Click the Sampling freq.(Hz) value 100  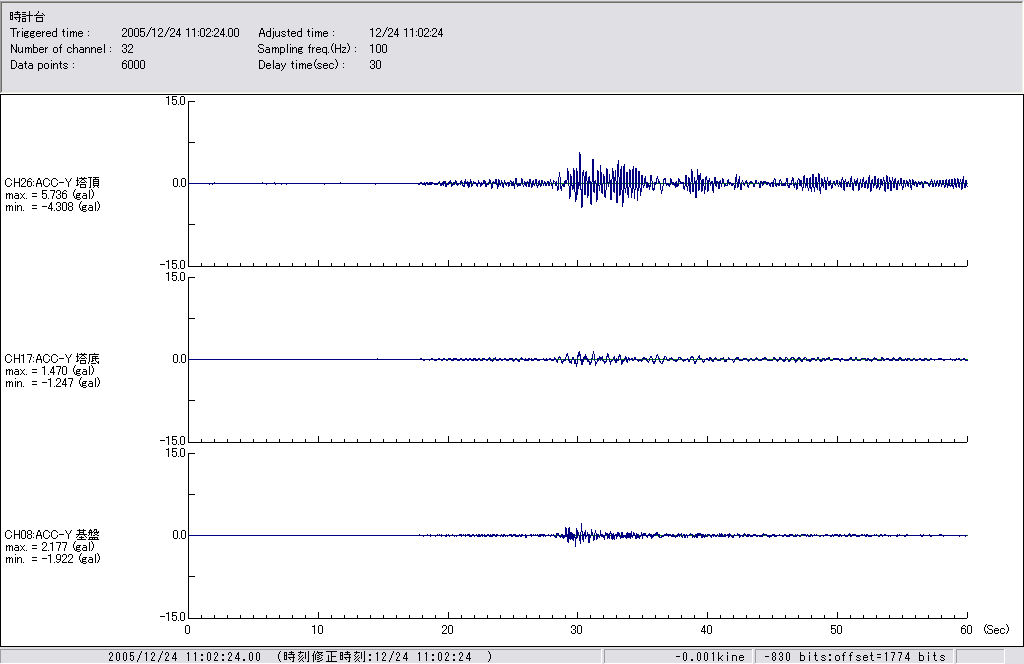click(x=379, y=49)
